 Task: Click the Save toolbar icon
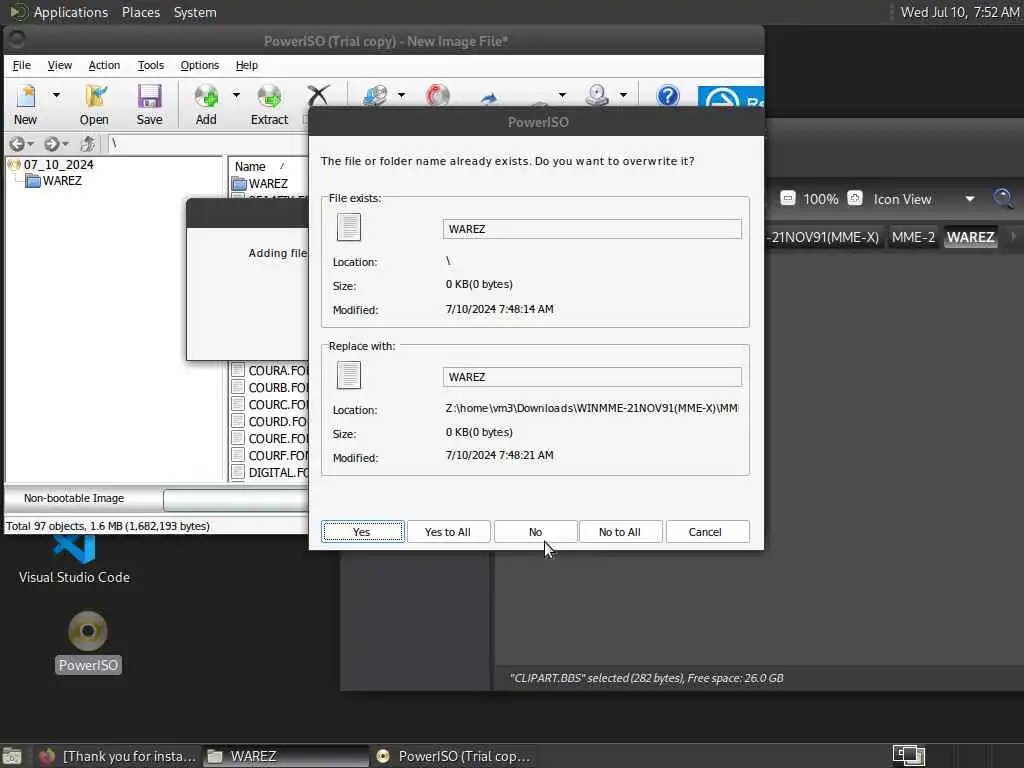(150, 104)
